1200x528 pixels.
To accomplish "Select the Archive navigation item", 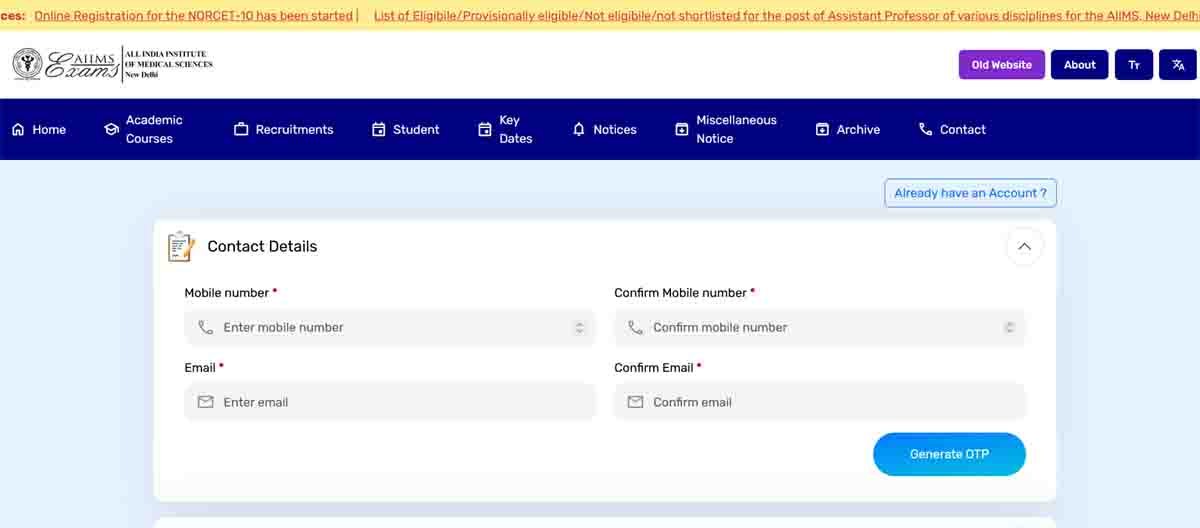I will tap(848, 129).
